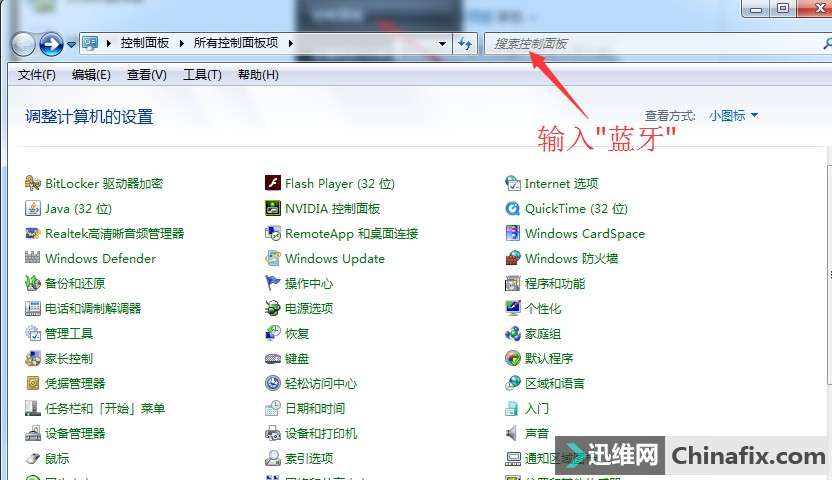The height and width of the screenshot is (480, 832).
Task: Expand the address bar history dropdown arrow
Action: [442, 43]
